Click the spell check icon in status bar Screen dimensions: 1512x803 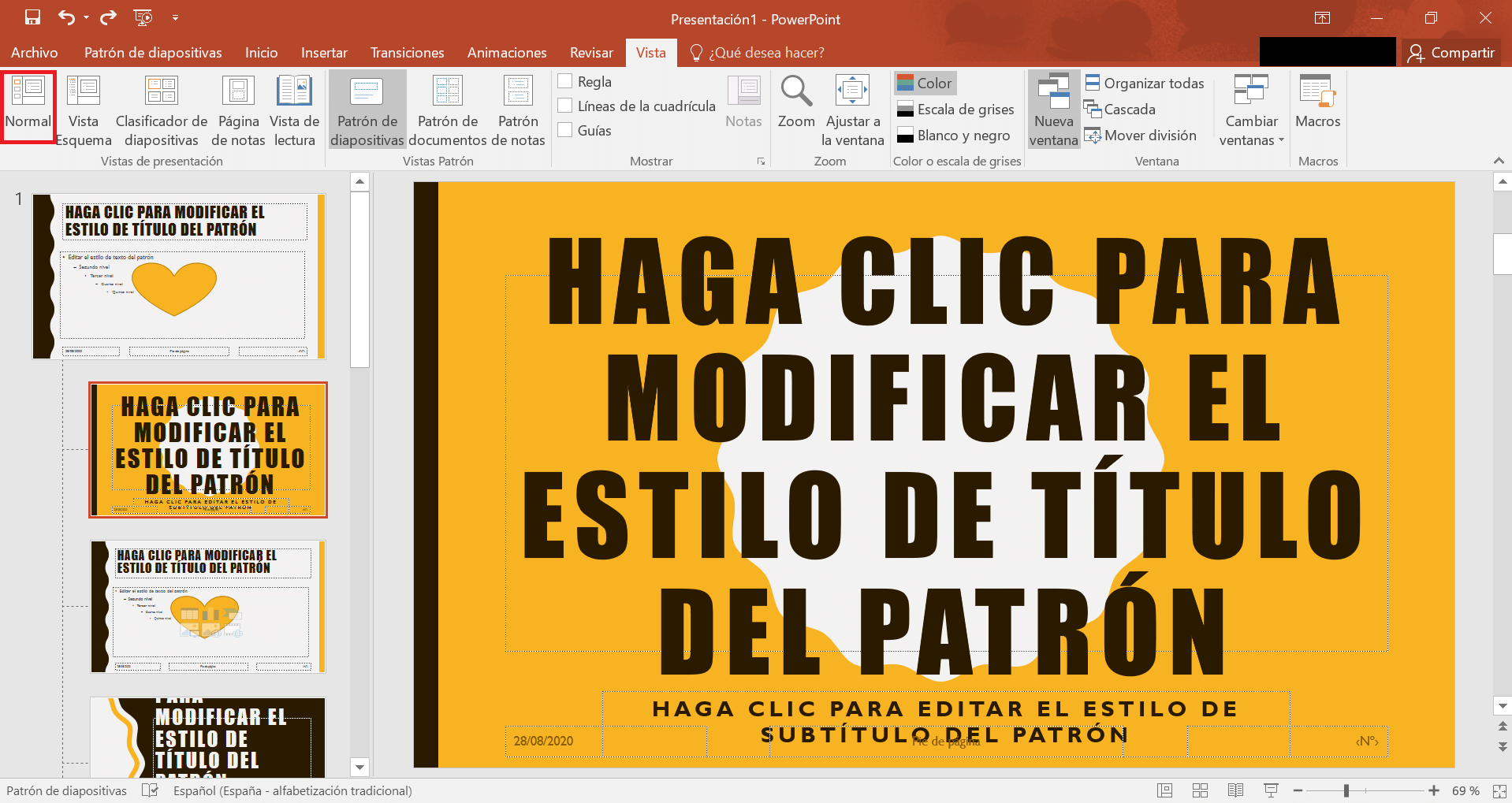[x=150, y=790]
